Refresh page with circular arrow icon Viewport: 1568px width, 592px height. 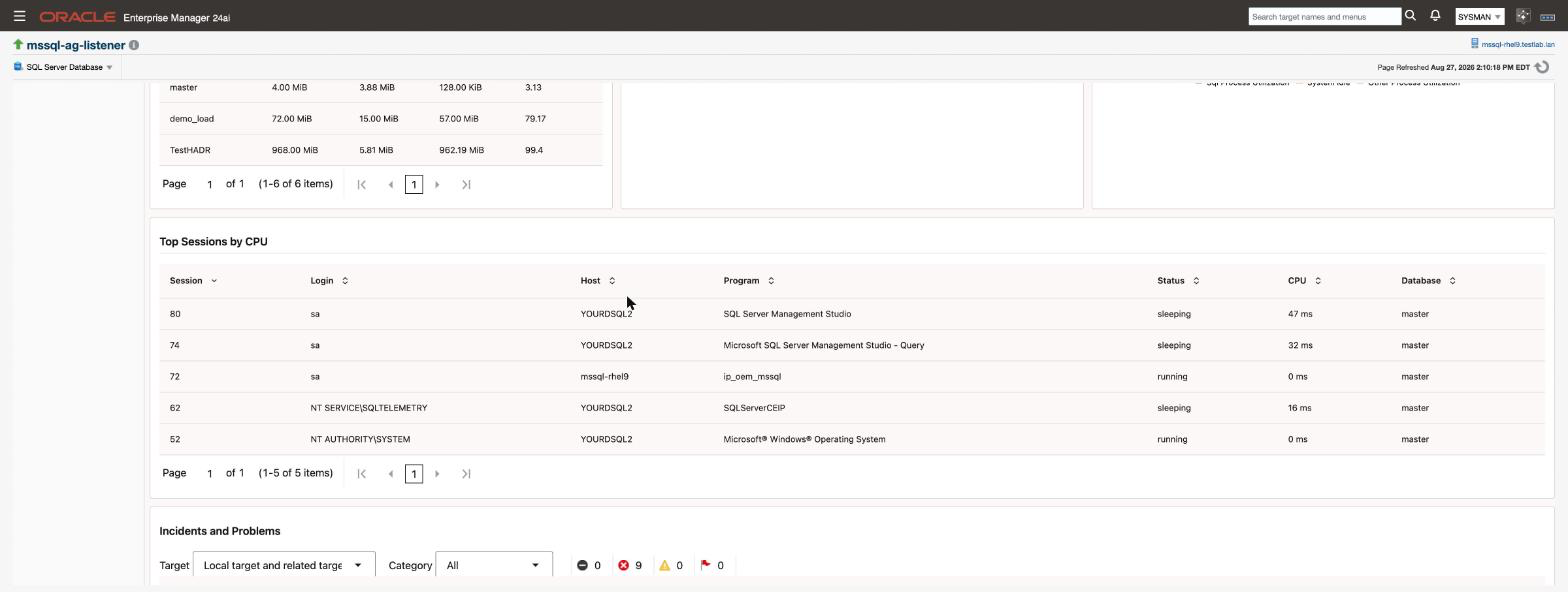tap(1542, 67)
